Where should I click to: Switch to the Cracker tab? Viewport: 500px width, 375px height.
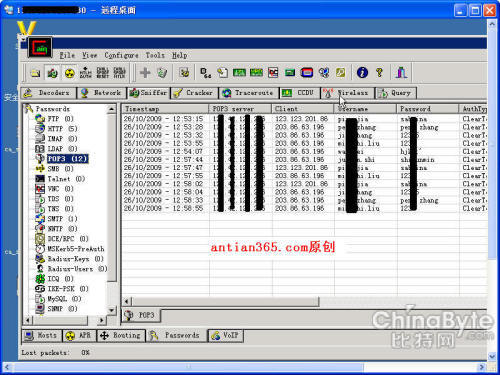194,93
